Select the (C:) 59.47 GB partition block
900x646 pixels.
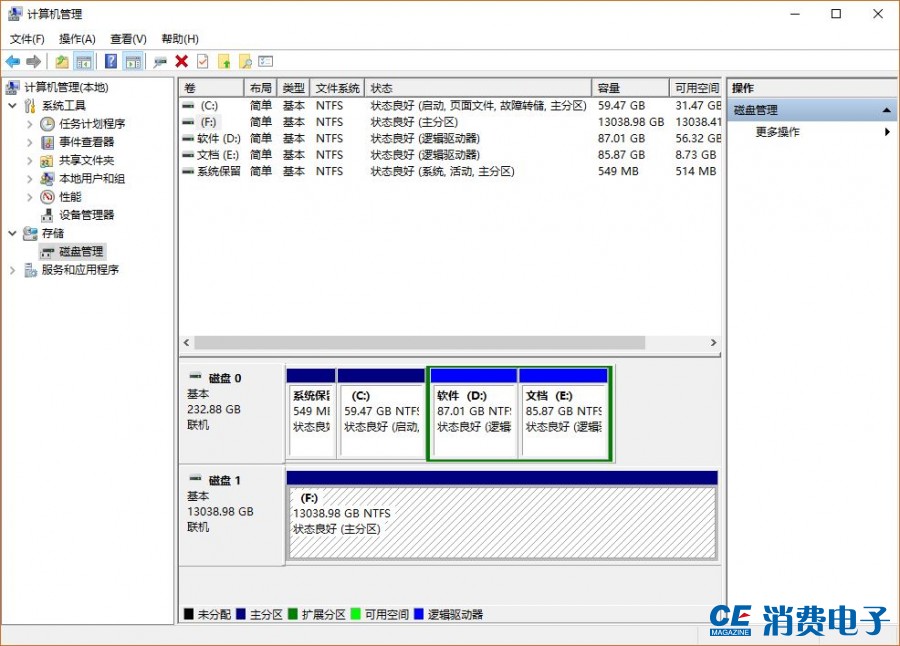tap(381, 413)
